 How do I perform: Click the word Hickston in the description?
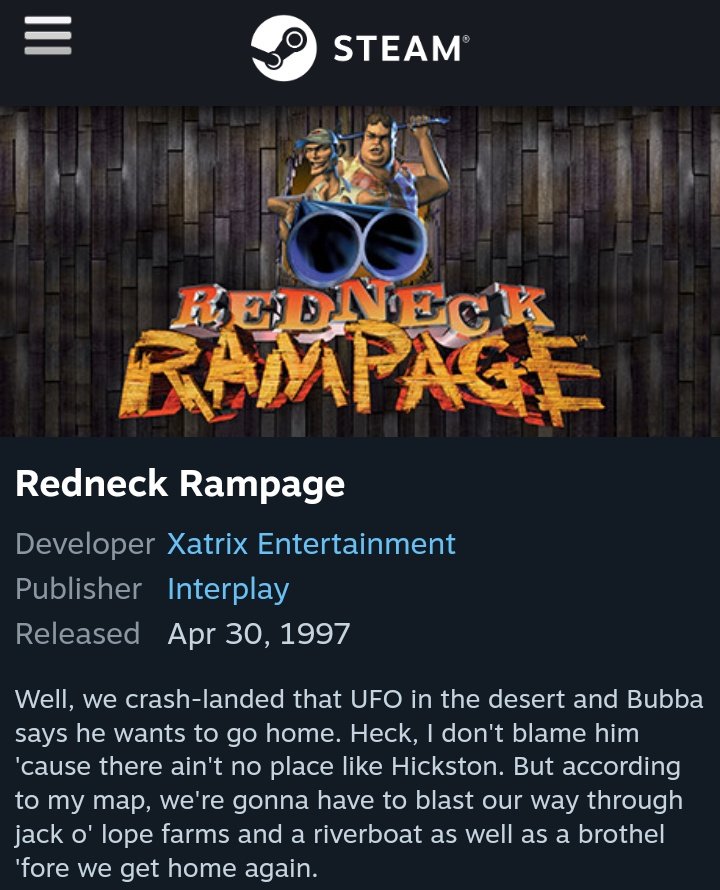click(447, 767)
